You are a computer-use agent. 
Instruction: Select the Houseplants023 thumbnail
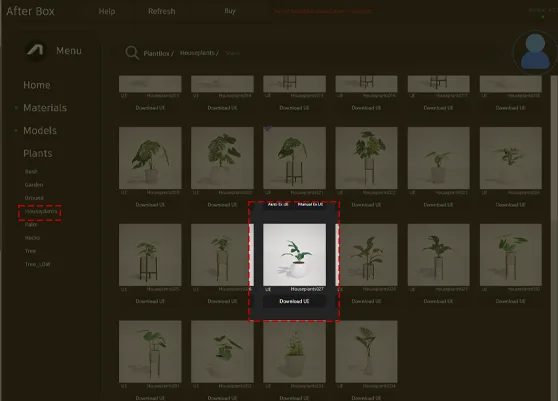[438, 158]
